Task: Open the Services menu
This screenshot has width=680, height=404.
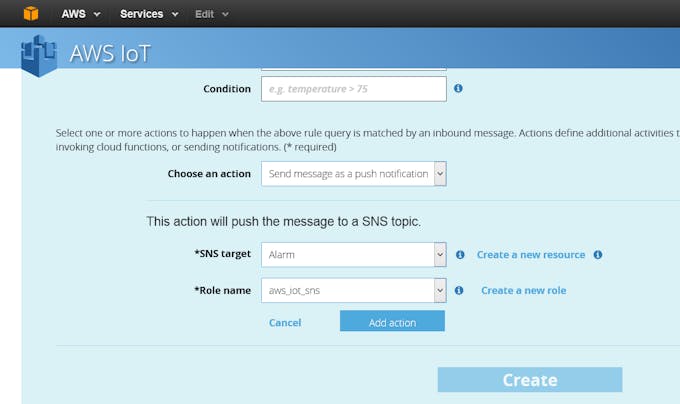Action: coord(149,14)
